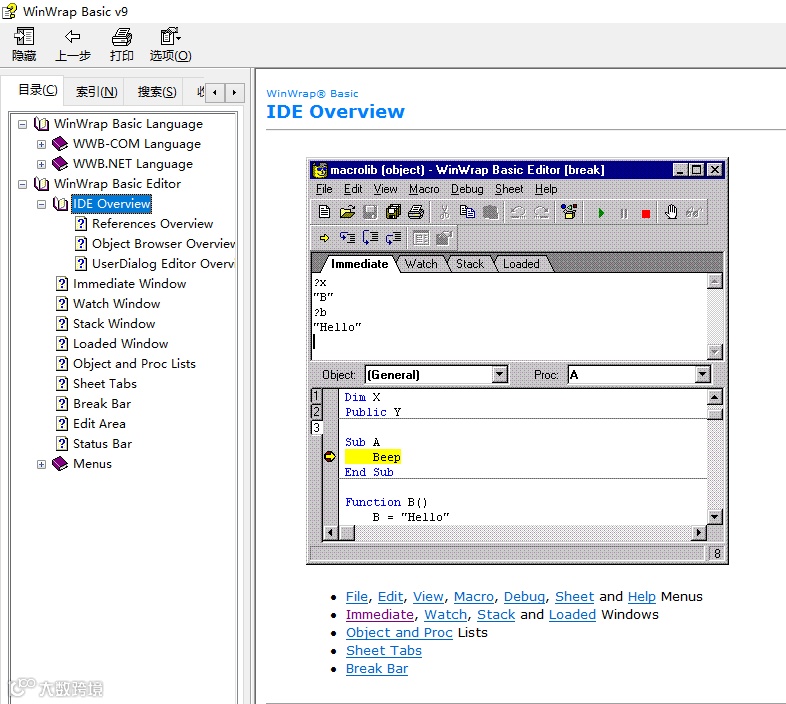Click the Pause icon in the IDE image
The width and height of the screenshot is (786, 704).
pos(624,214)
